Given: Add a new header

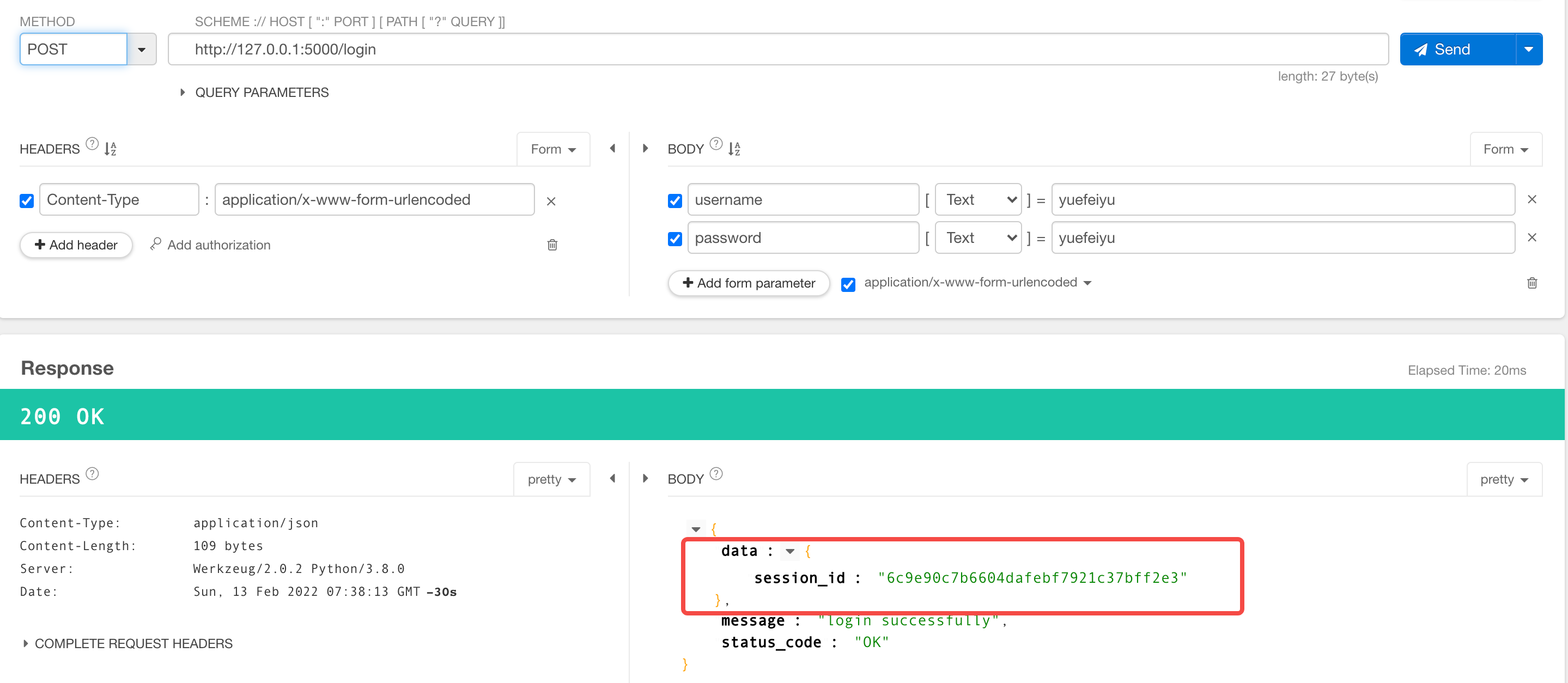Looking at the screenshot, I should (x=76, y=245).
